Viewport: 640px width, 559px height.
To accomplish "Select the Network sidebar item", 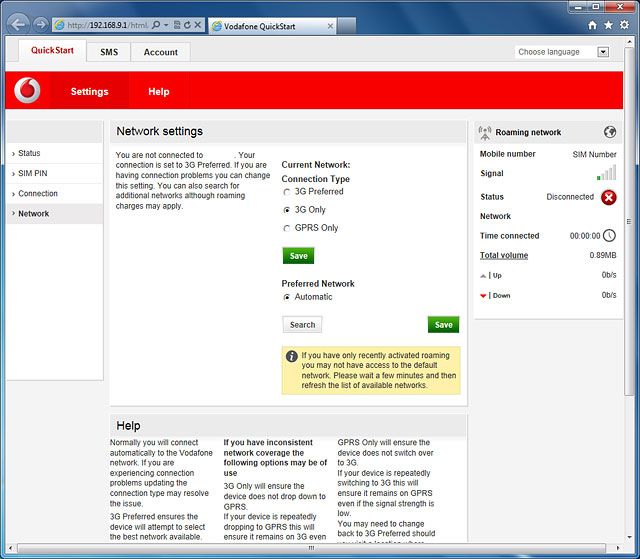I will tap(55, 214).
